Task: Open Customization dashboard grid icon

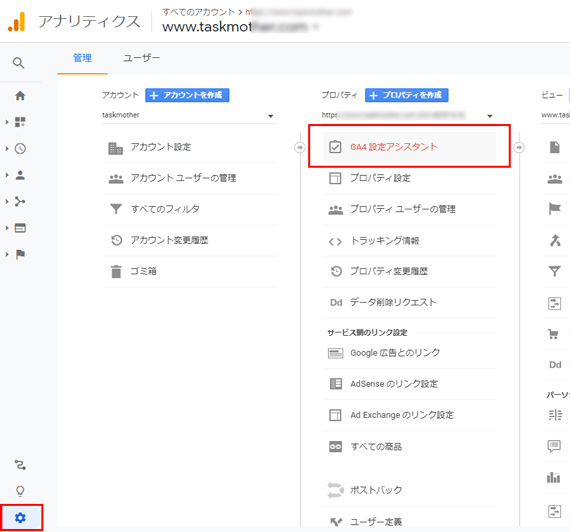Action: pos(20,122)
